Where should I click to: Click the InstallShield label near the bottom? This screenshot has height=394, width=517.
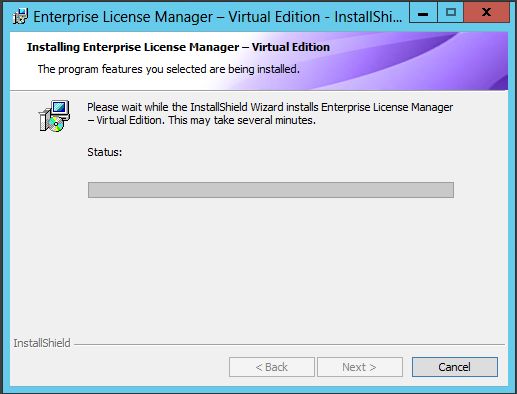(x=42, y=343)
